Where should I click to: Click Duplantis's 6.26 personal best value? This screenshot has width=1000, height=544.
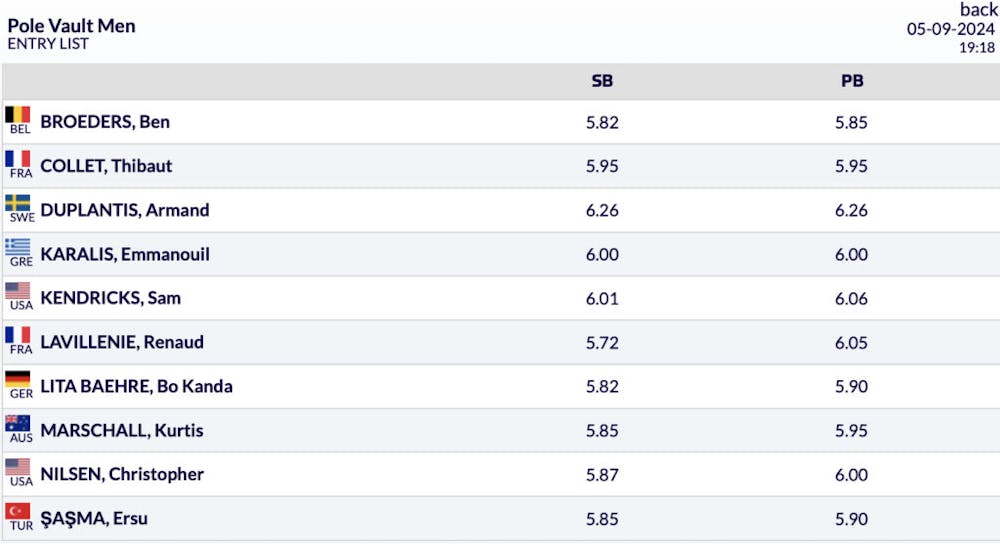pos(852,210)
